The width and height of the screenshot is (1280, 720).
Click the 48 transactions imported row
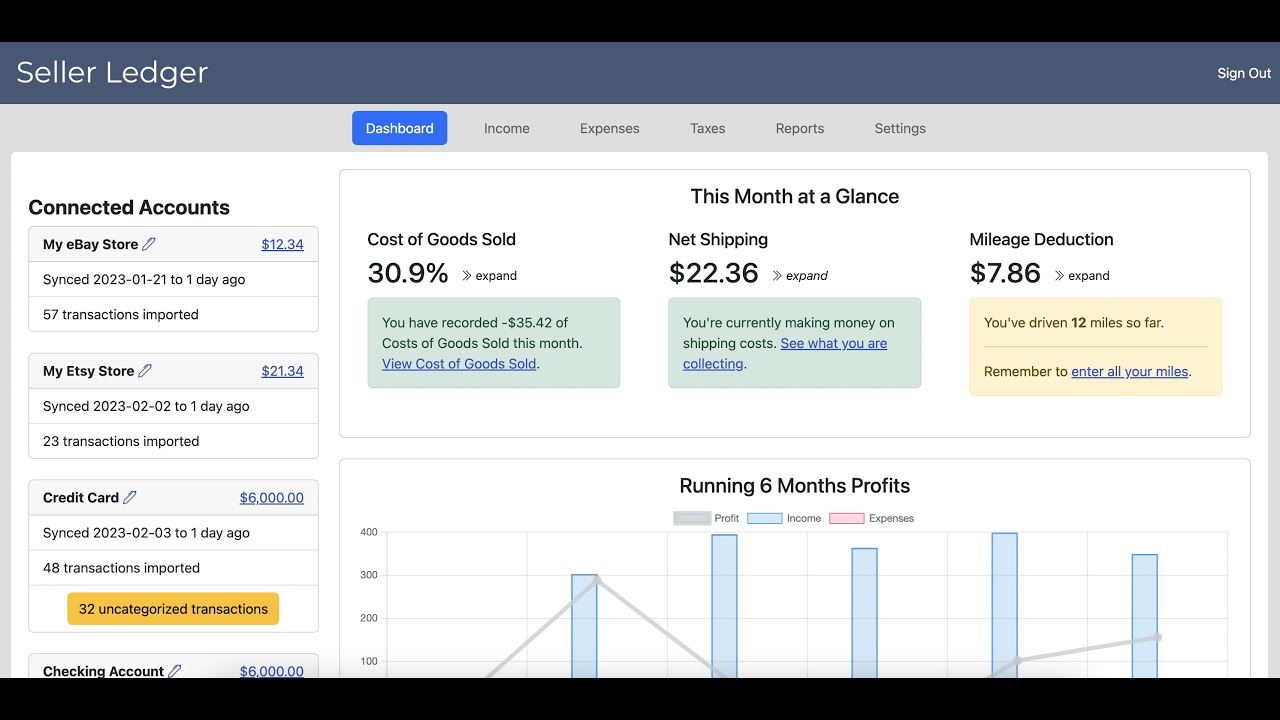(173, 568)
